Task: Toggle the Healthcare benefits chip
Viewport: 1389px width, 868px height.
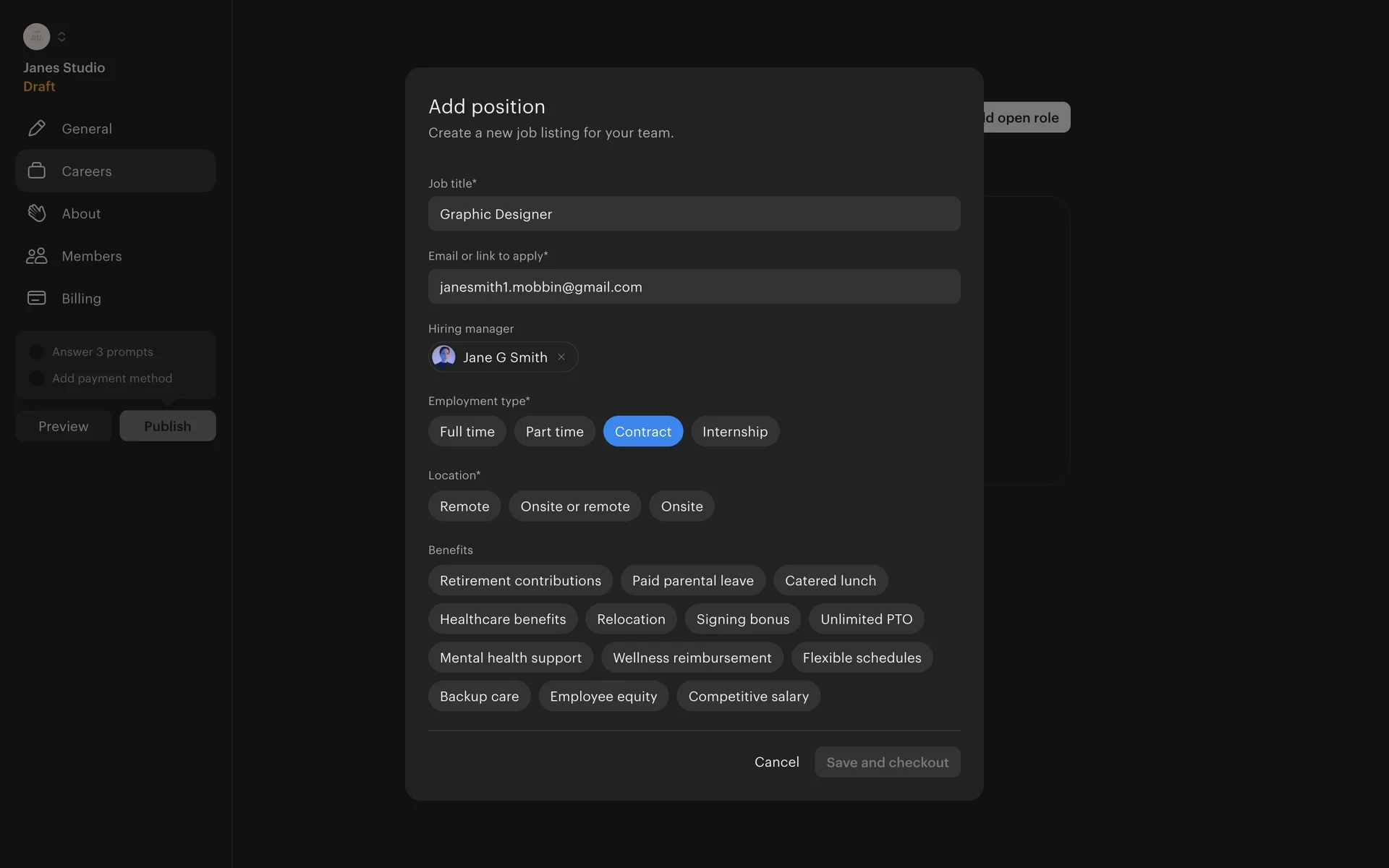Action: 502,619
